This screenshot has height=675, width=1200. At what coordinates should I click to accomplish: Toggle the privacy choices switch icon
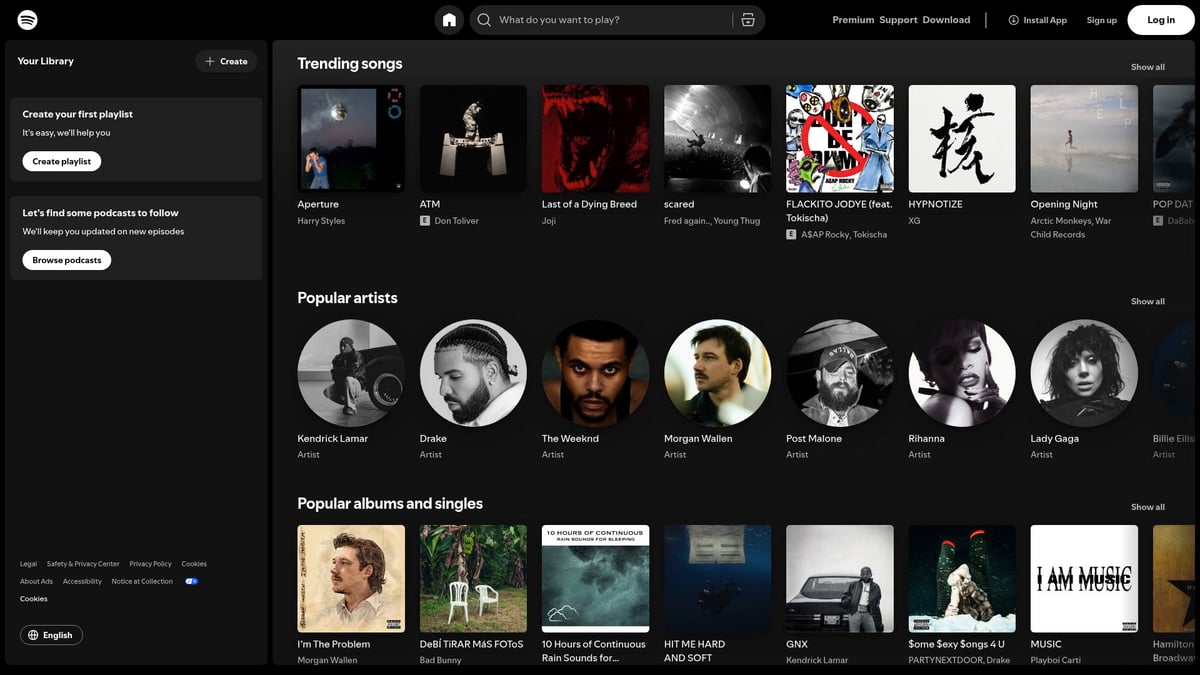coord(191,581)
